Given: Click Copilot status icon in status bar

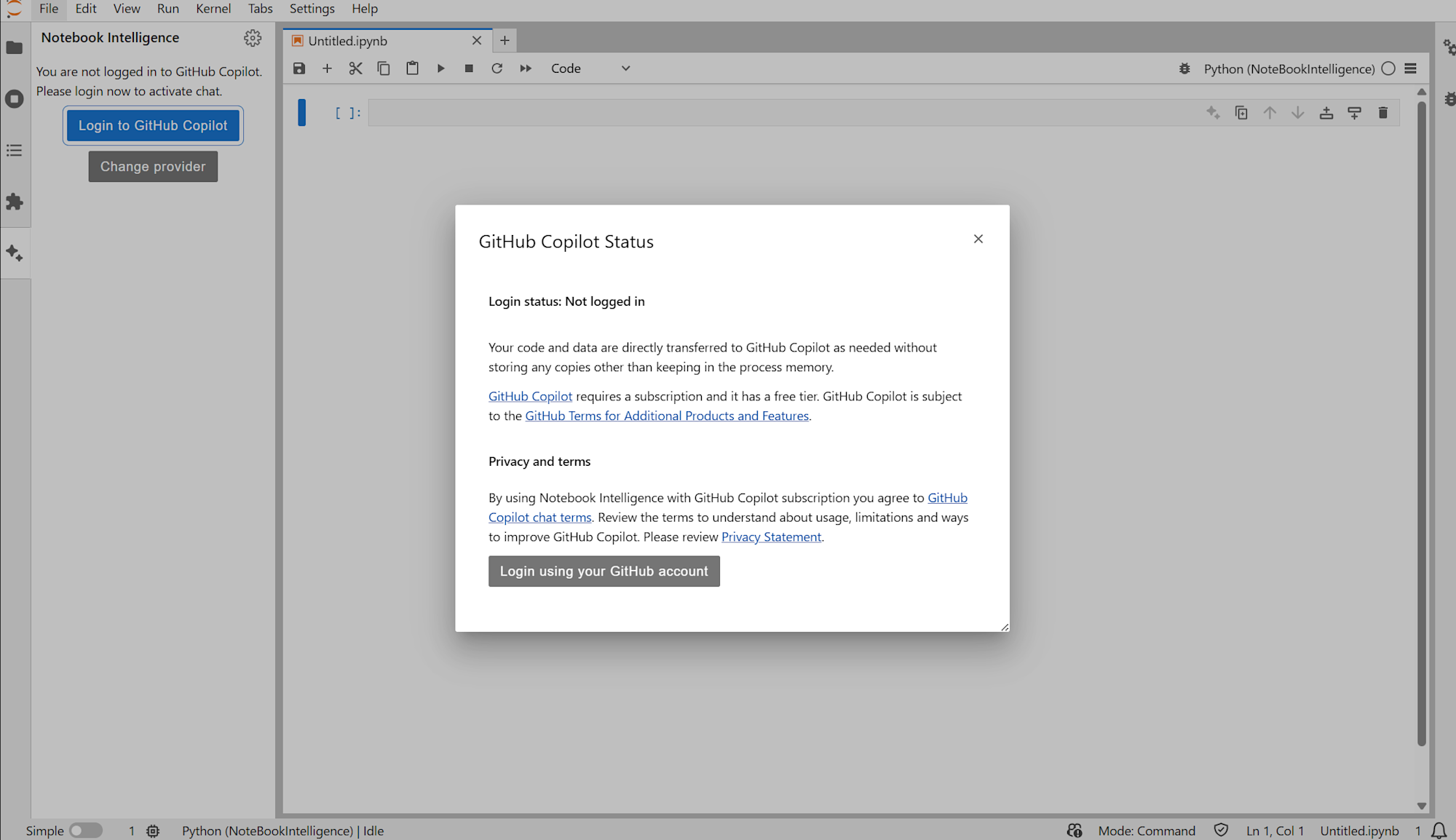Looking at the screenshot, I should pos(1075,831).
